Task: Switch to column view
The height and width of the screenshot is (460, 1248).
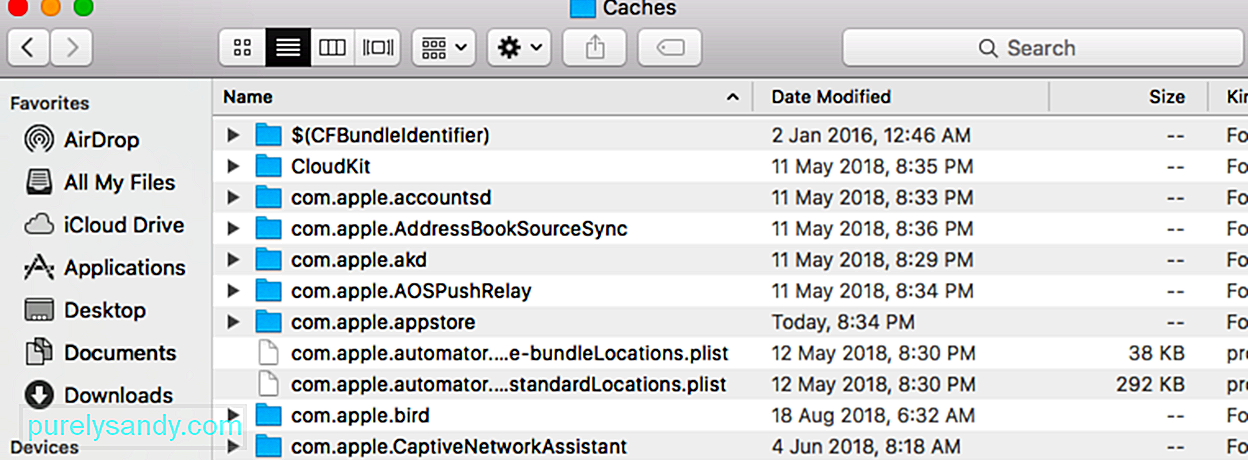Action: [332, 47]
